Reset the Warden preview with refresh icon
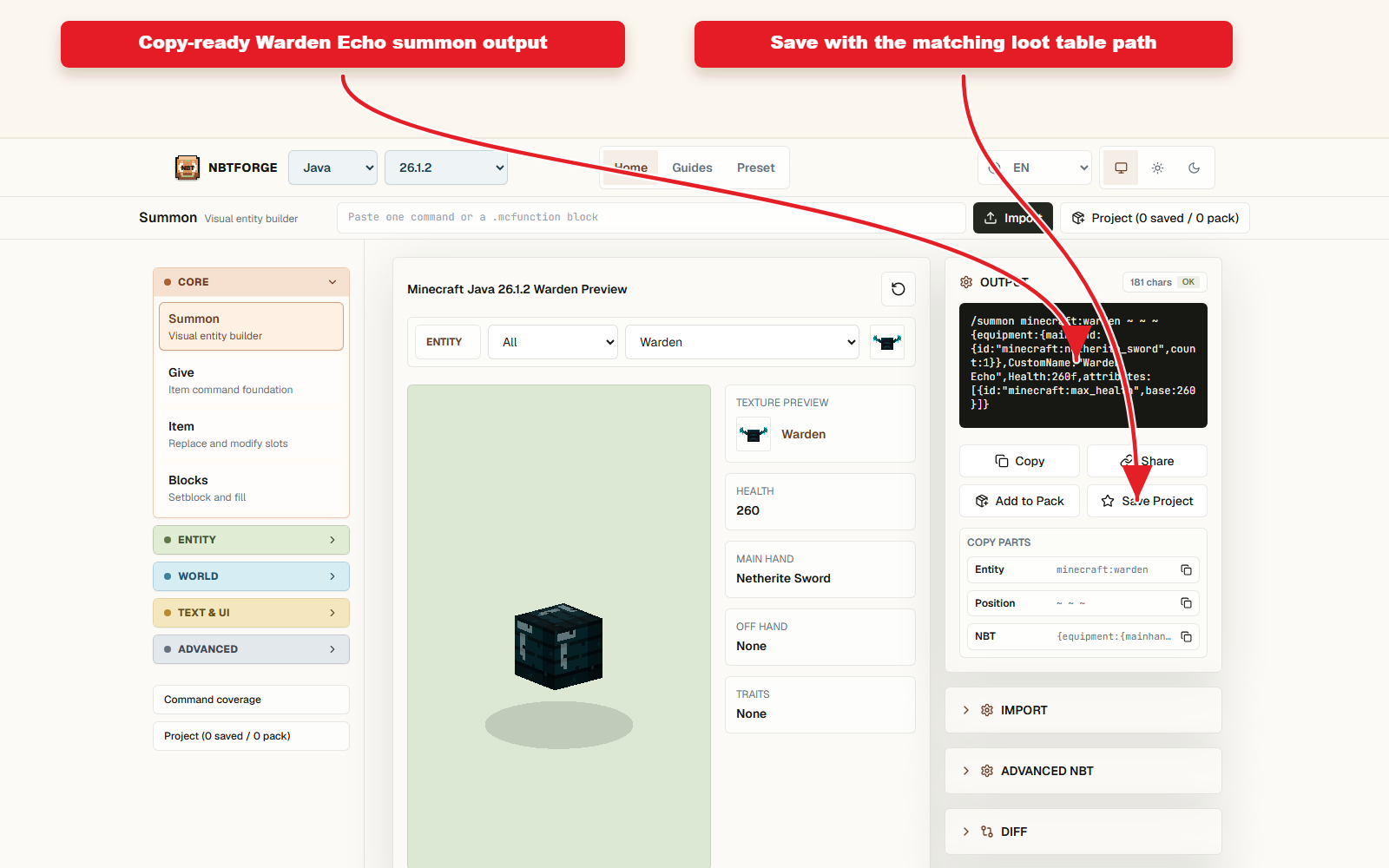The height and width of the screenshot is (868, 1389). point(899,289)
